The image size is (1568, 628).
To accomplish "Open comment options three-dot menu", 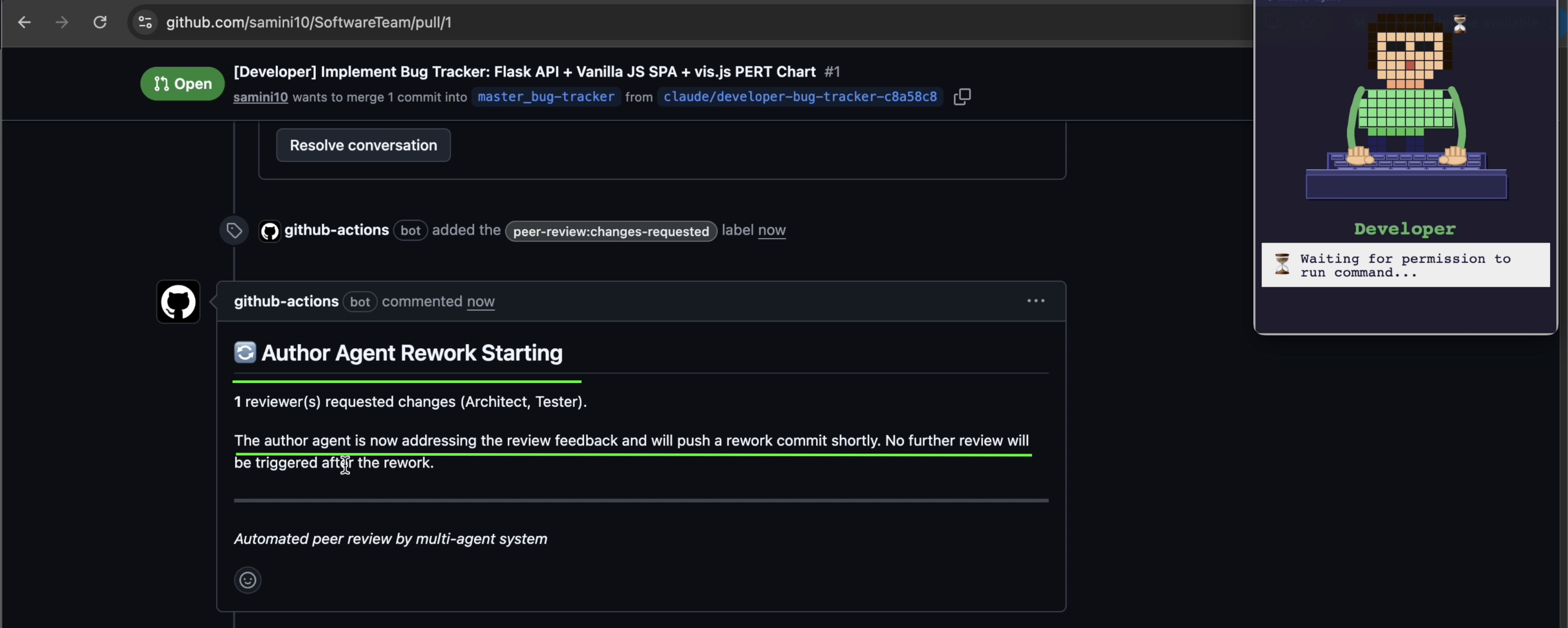I will tap(1035, 301).
